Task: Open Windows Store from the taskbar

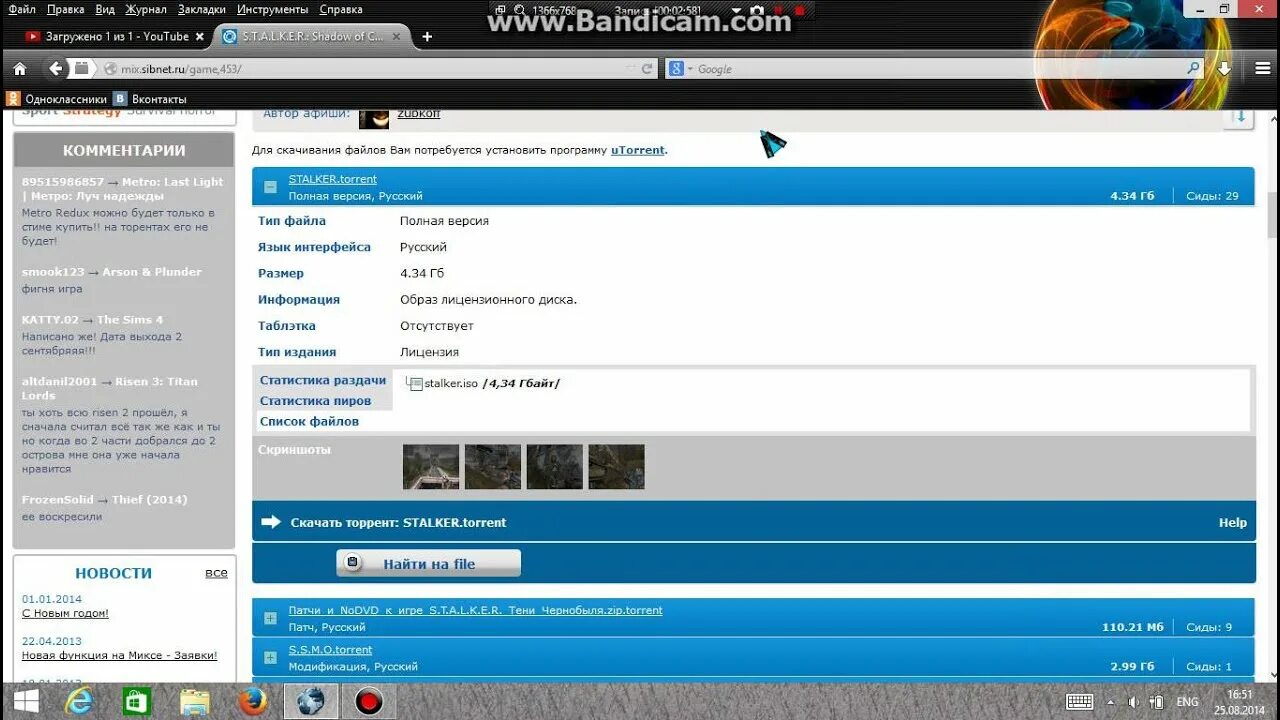Action: click(136, 701)
